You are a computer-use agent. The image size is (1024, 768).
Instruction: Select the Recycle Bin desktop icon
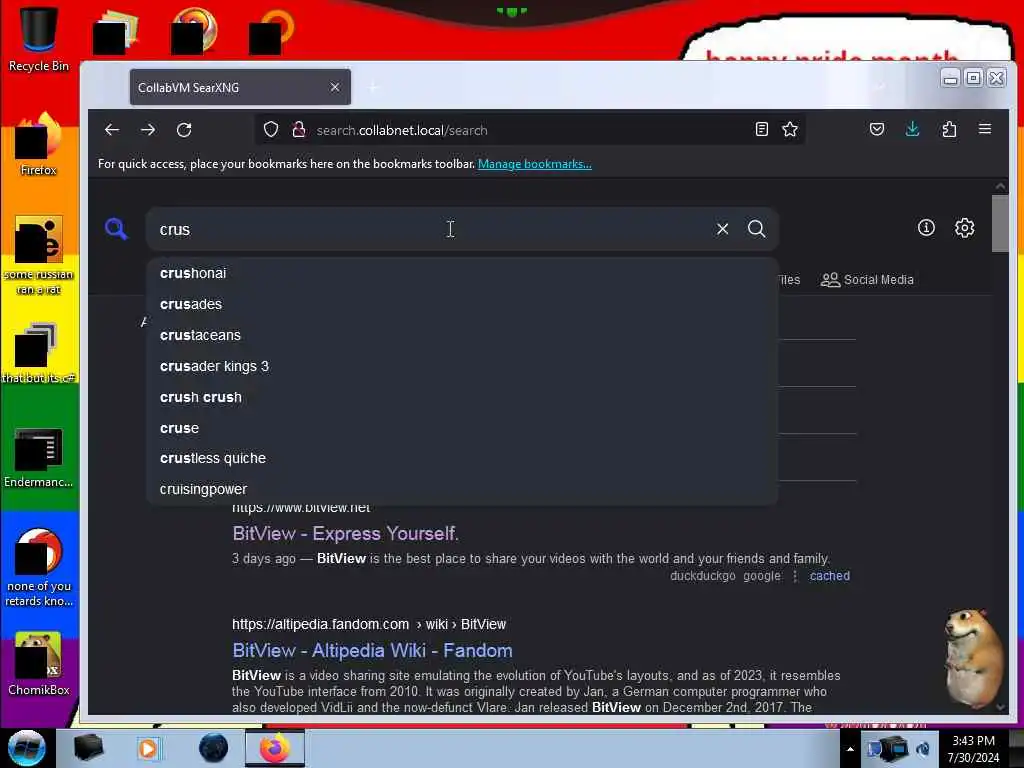(x=39, y=40)
